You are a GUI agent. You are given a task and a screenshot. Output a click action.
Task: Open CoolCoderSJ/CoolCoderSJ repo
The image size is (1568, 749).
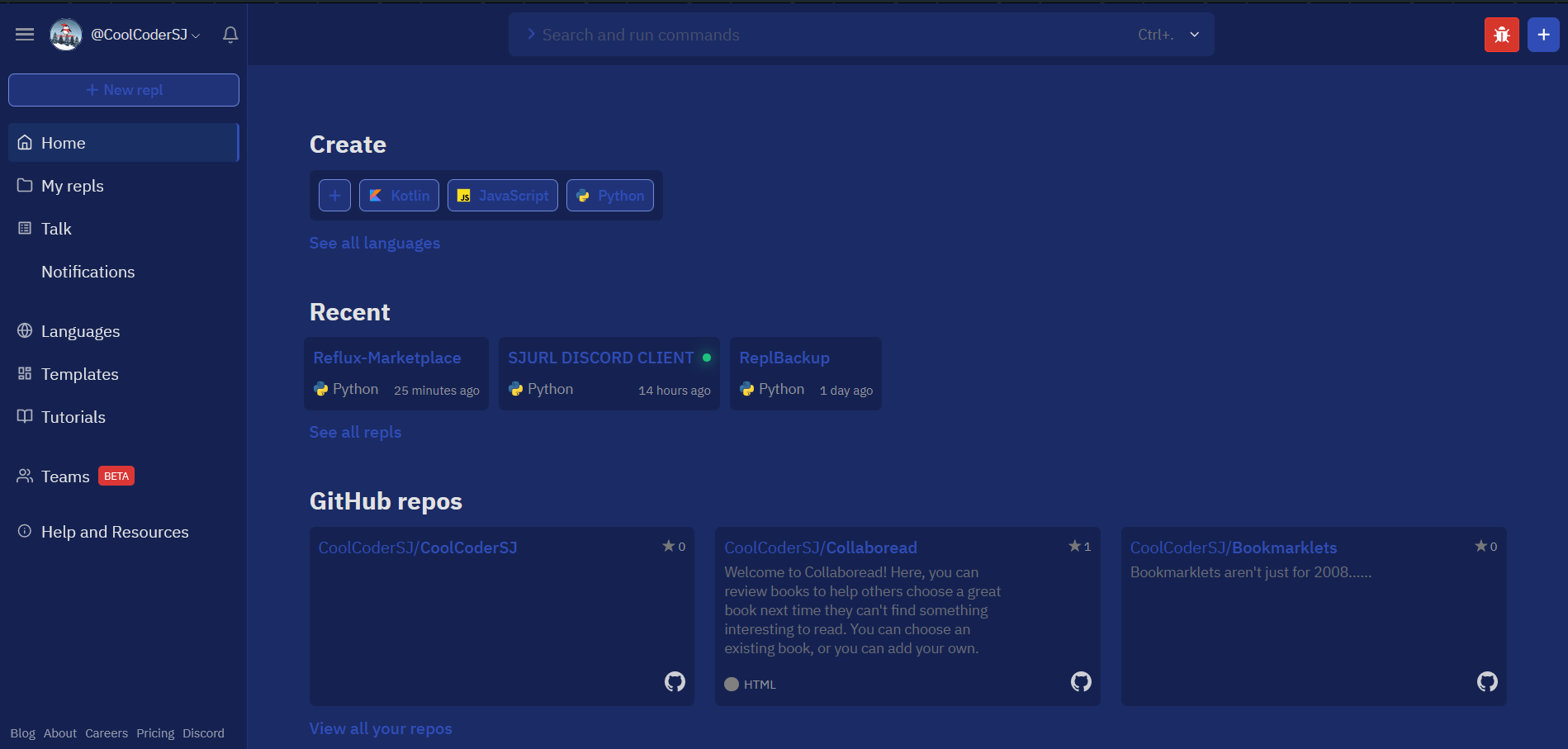point(418,548)
